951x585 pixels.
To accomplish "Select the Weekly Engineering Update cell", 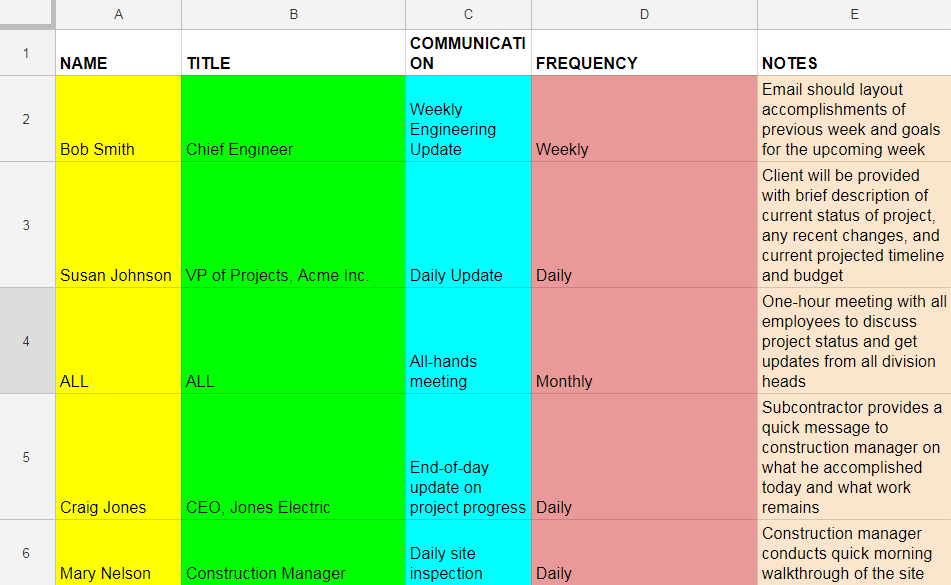I will click(467, 118).
